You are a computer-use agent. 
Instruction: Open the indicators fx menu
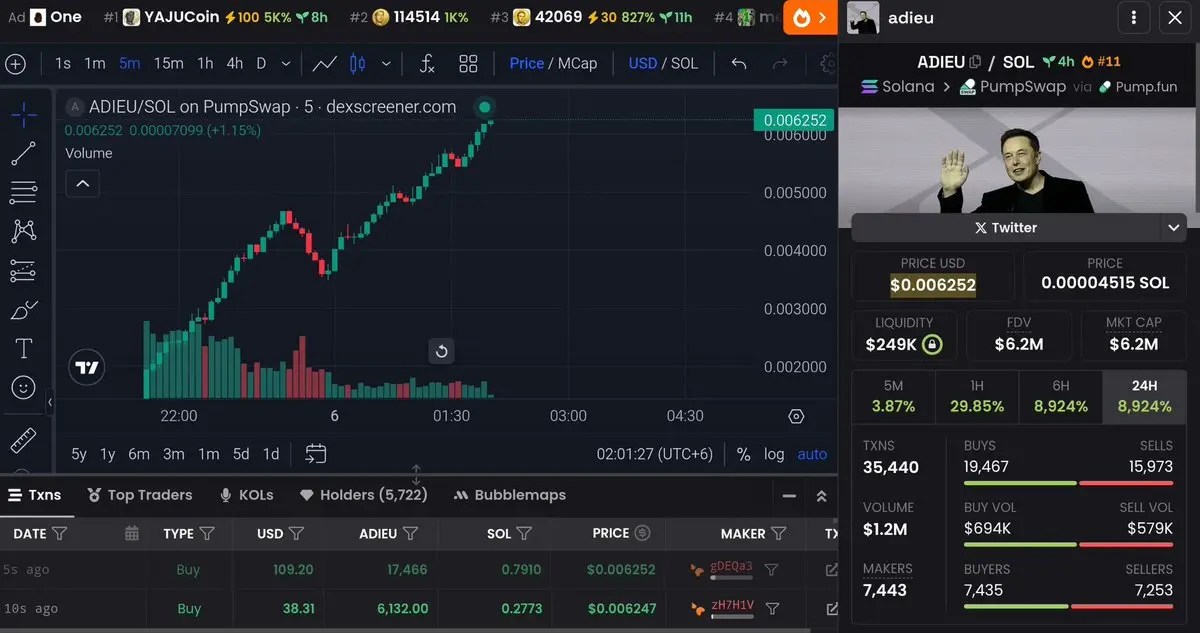tap(427, 63)
